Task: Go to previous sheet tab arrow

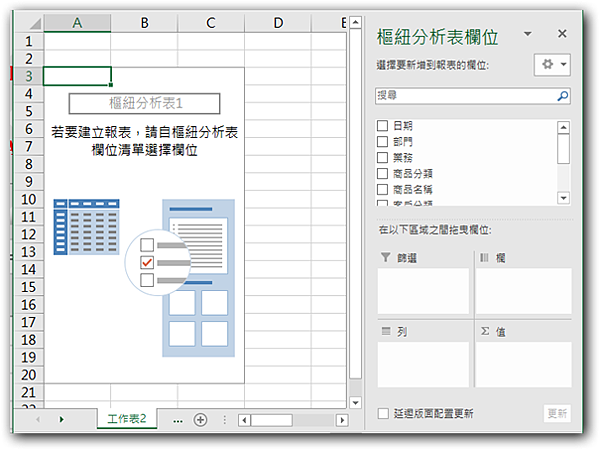Action: (x=38, y=419)
